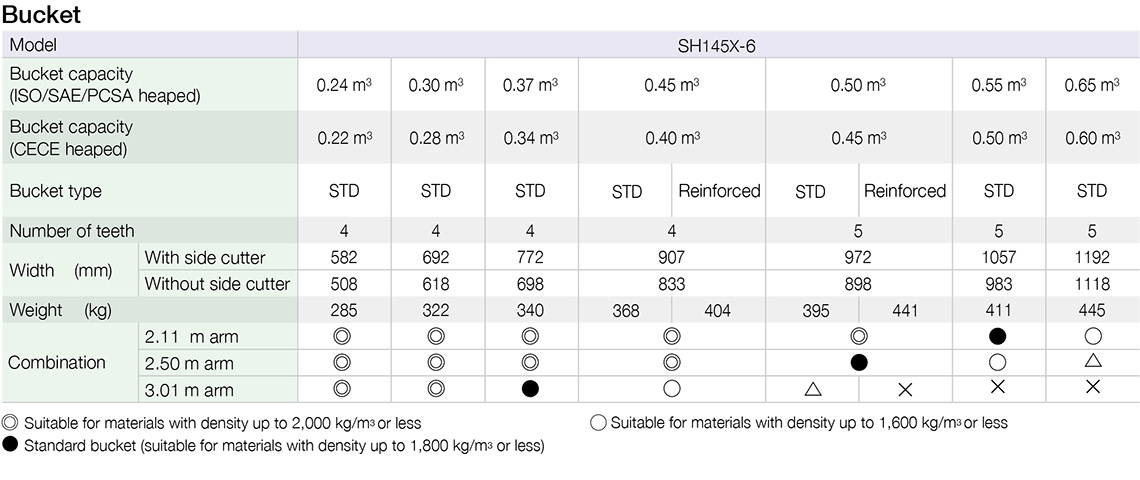Click the weight value 441

[904, 311]
